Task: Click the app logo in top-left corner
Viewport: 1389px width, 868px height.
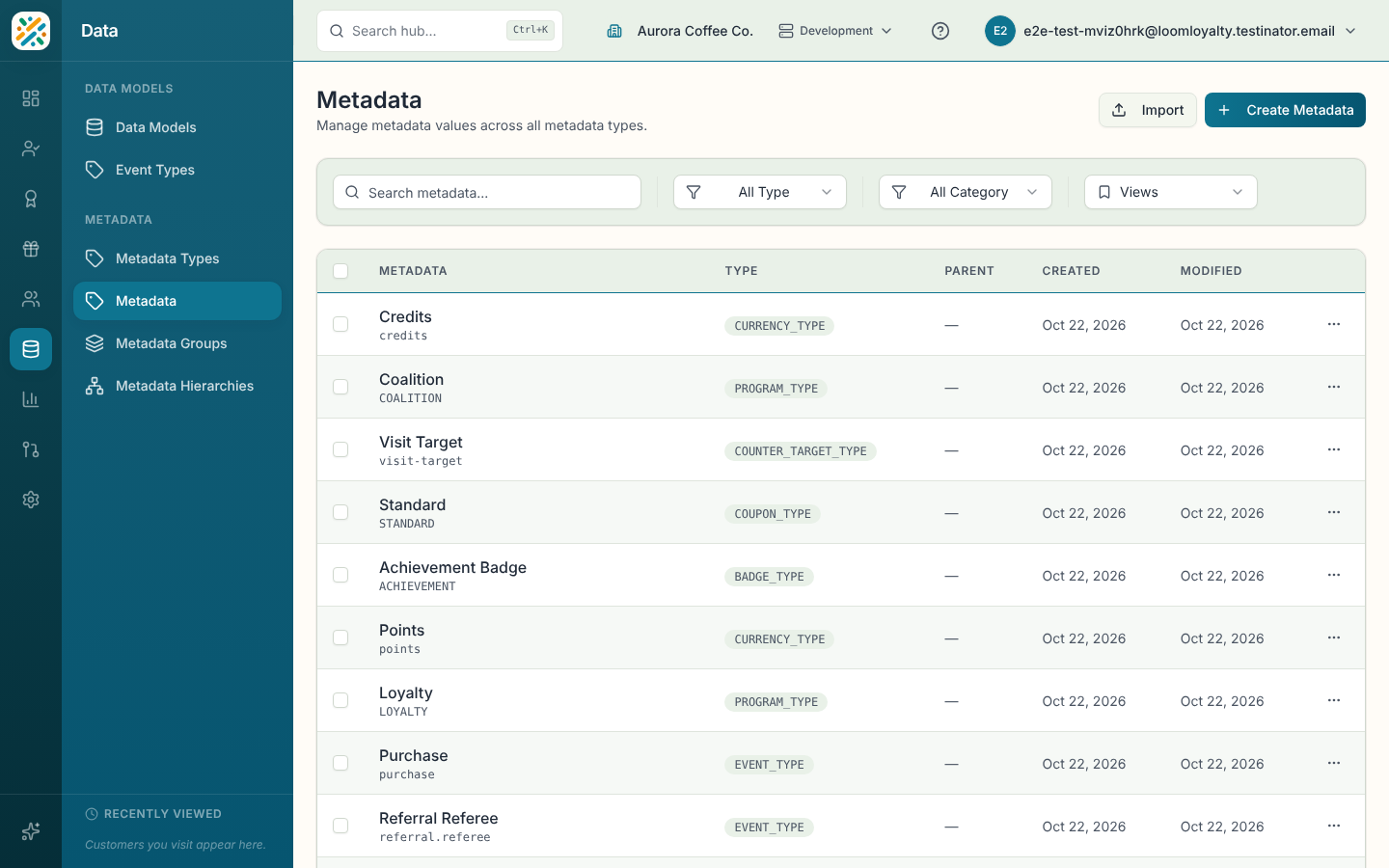Action: tap(31, 31)
